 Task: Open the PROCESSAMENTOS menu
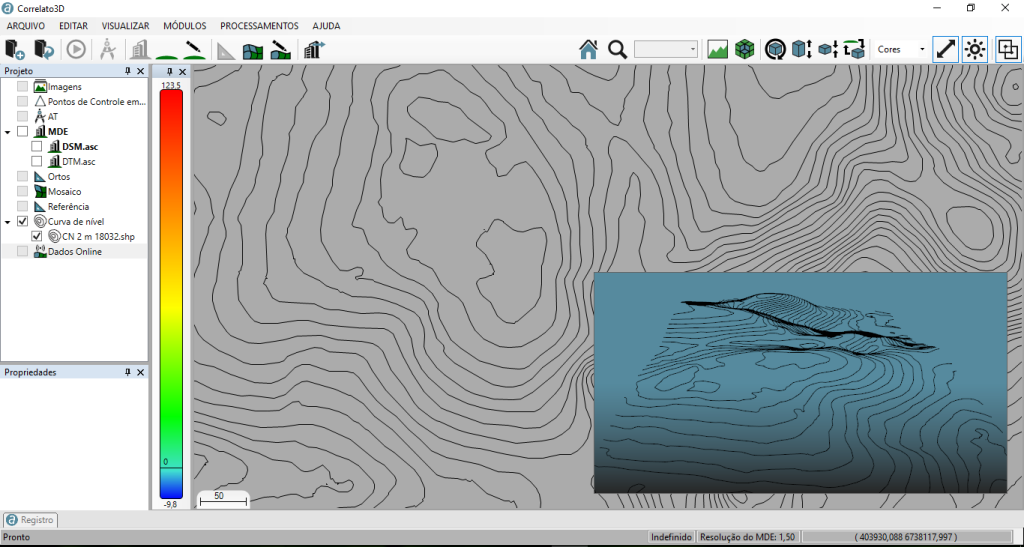tap(259, 25)
